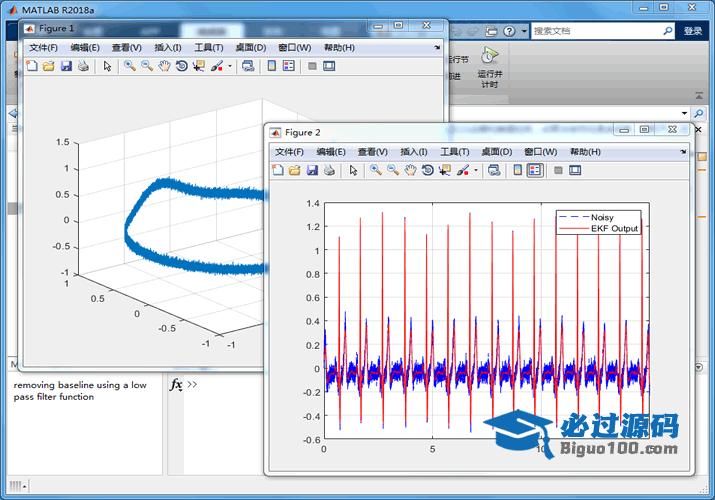
Task: Open 文件(F) menu in Figure 1
Action: pos(43,47)
